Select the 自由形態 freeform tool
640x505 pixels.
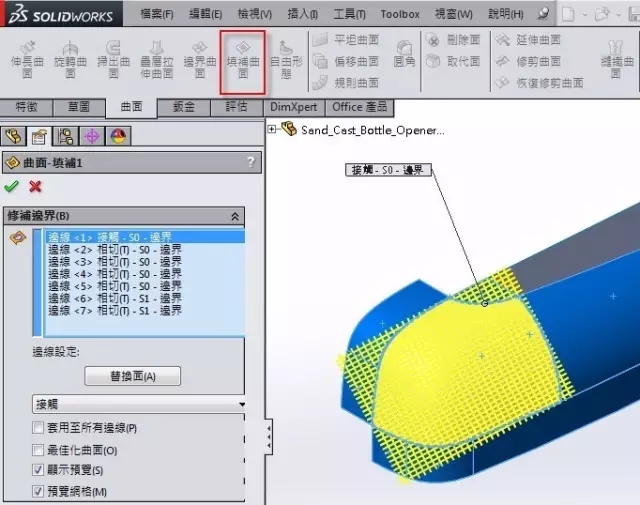(x=286, y=60)
